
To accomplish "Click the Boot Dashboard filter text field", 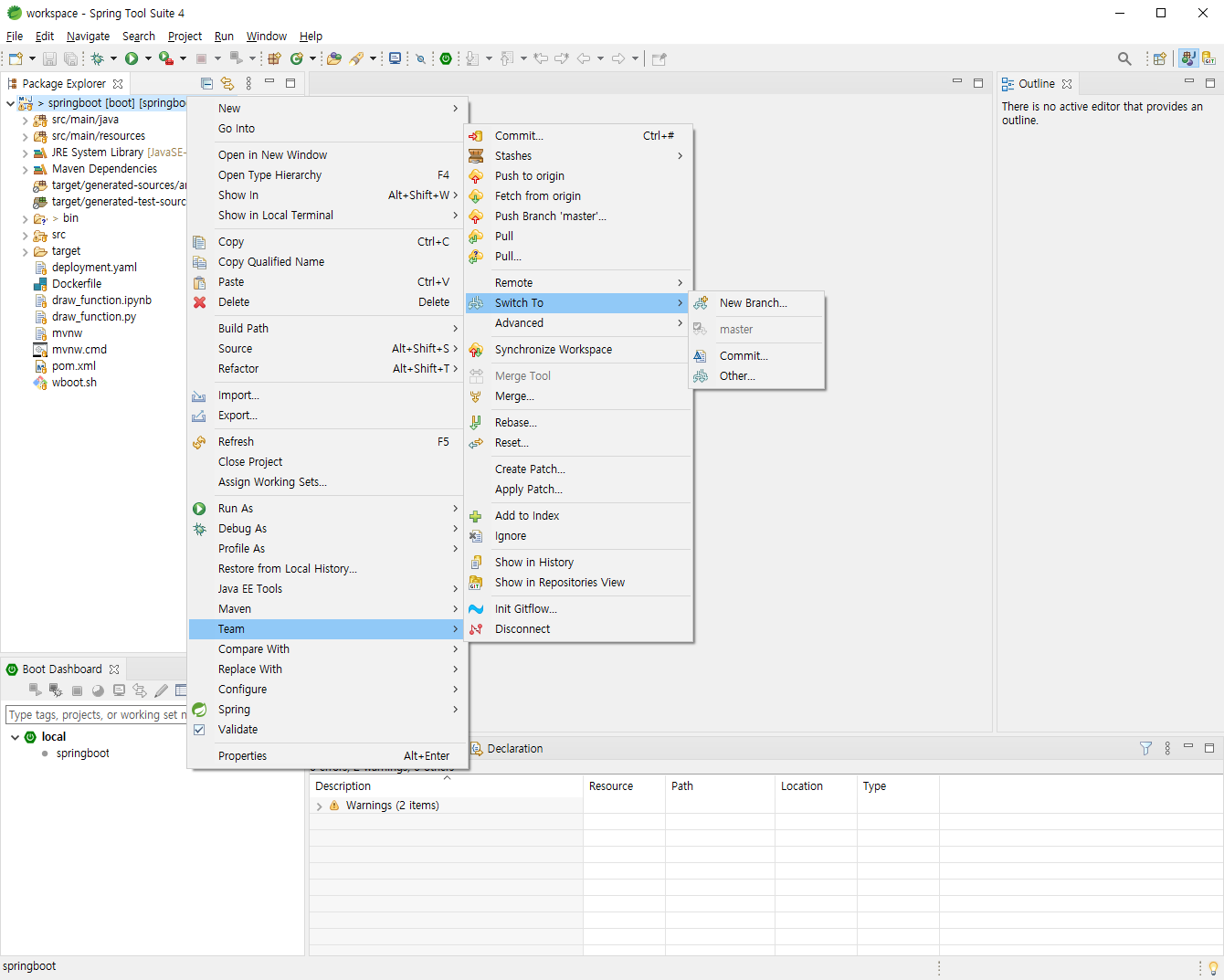I will (x=96, y=715).
